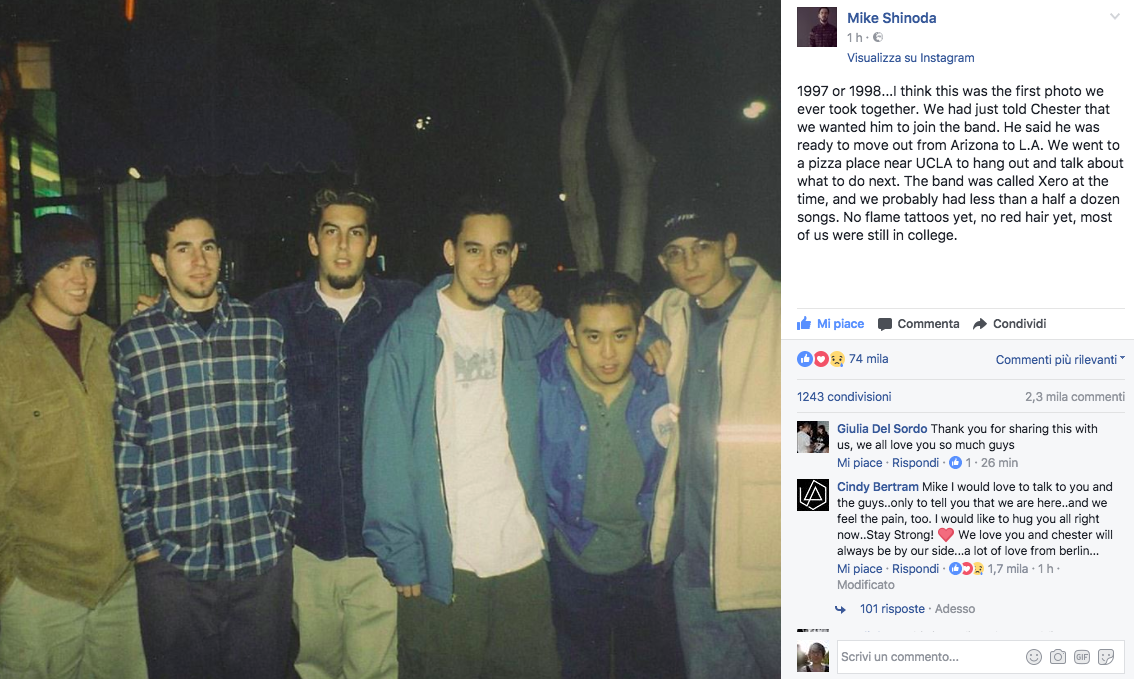Image resolution: width=1134 pixels, height=679 pixels.
Task: Open the Mike Shinoda profile link
Action: click(x=892, y=18)
